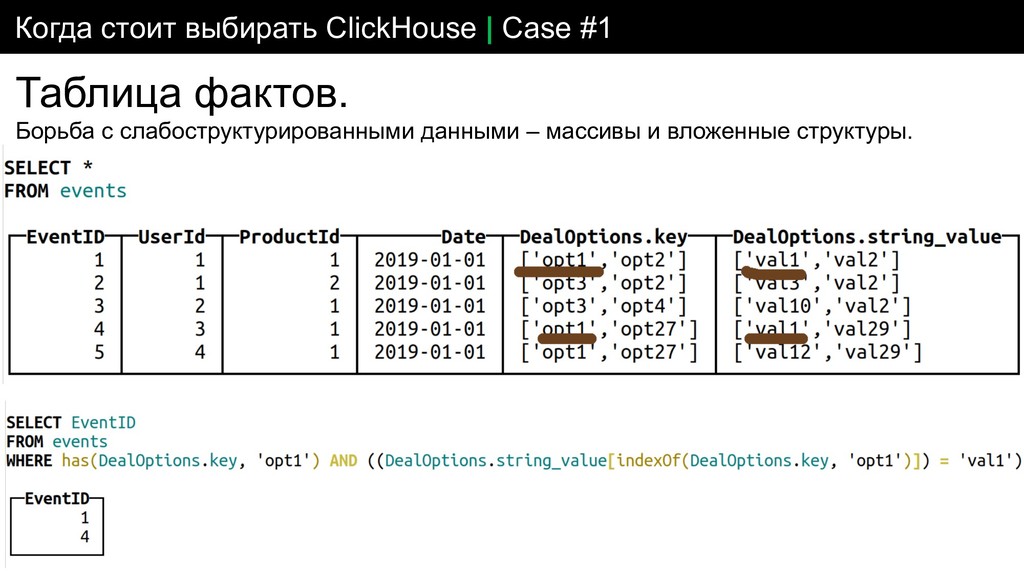Click EventID value 2 in the events table
This screenshot has width=1024, height=576.
99,283
